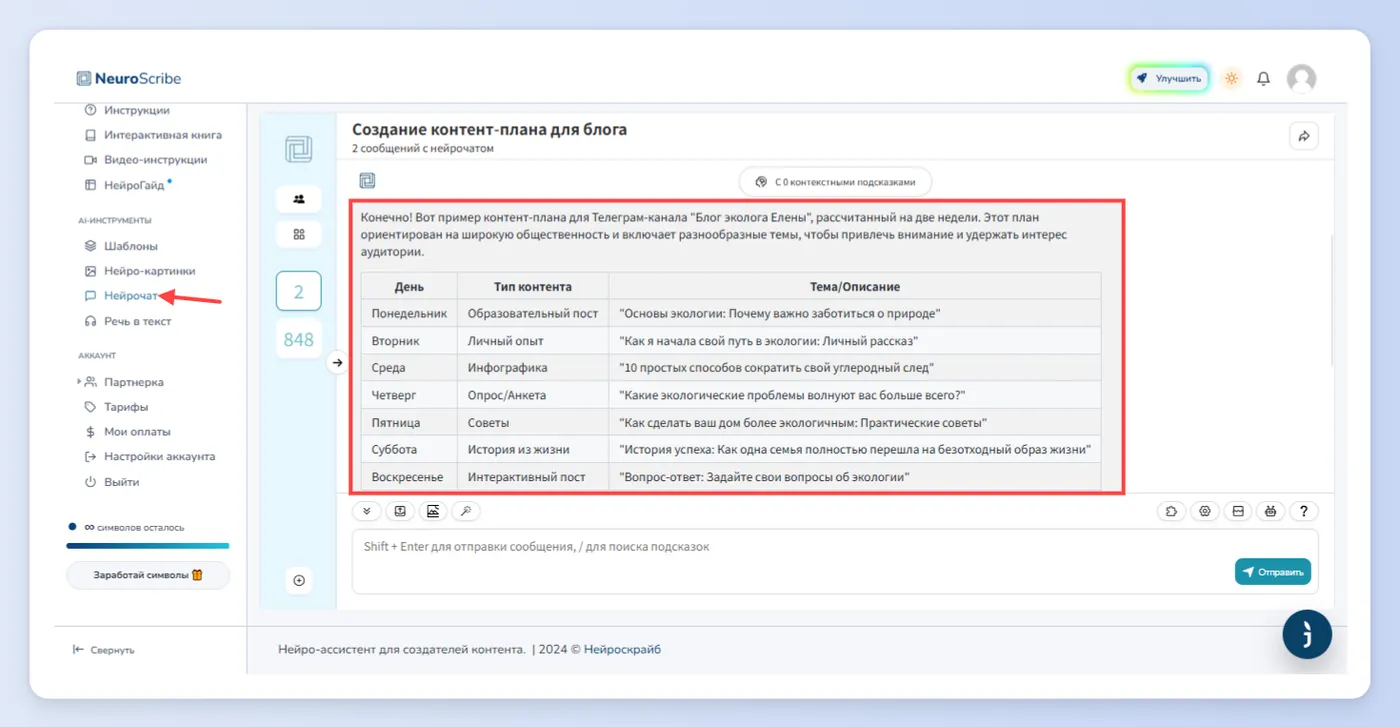
Task: Click the share arrow icon
Action: (1304, 136)
